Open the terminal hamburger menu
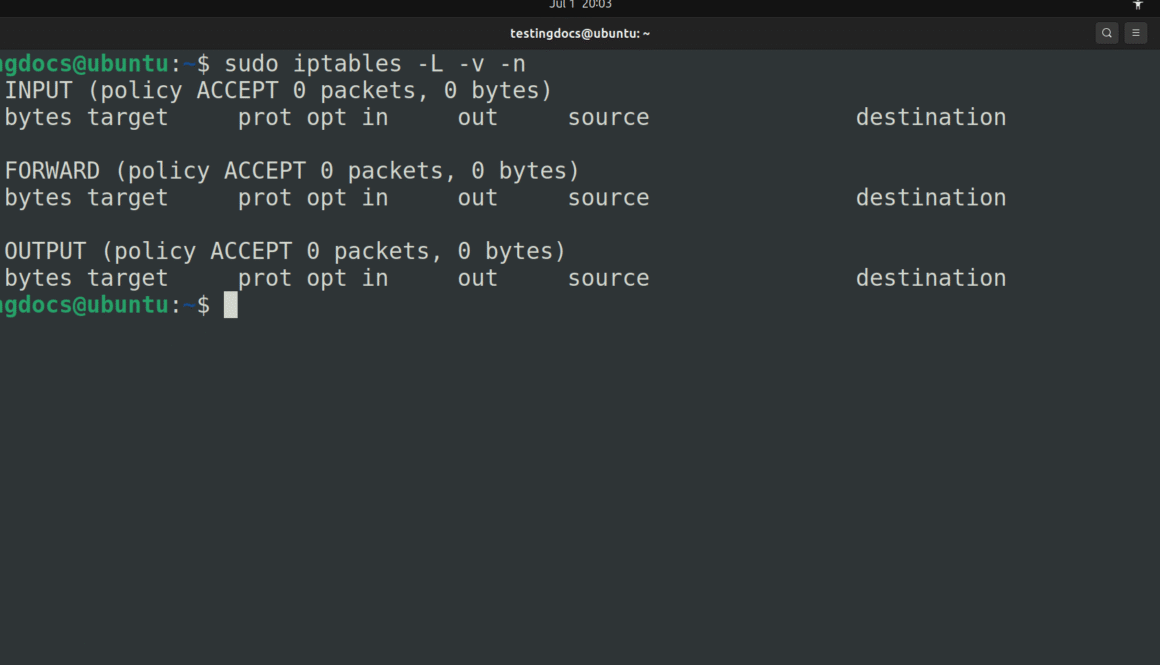 point(1136,33)
